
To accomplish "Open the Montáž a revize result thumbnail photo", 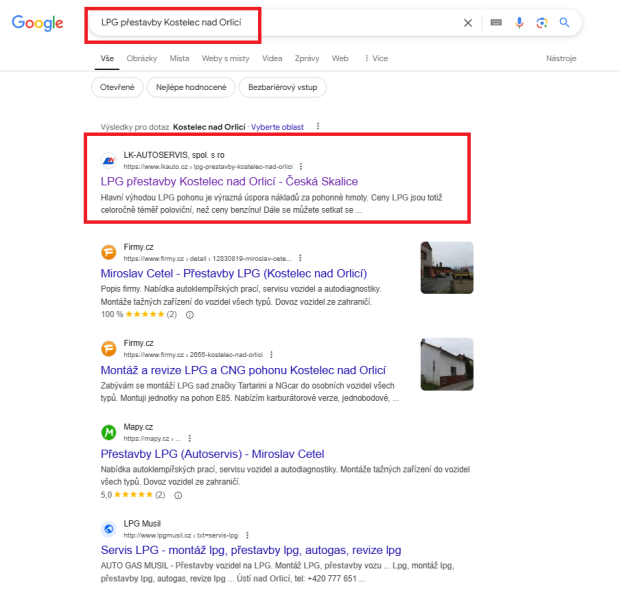I will pos(447,364).
